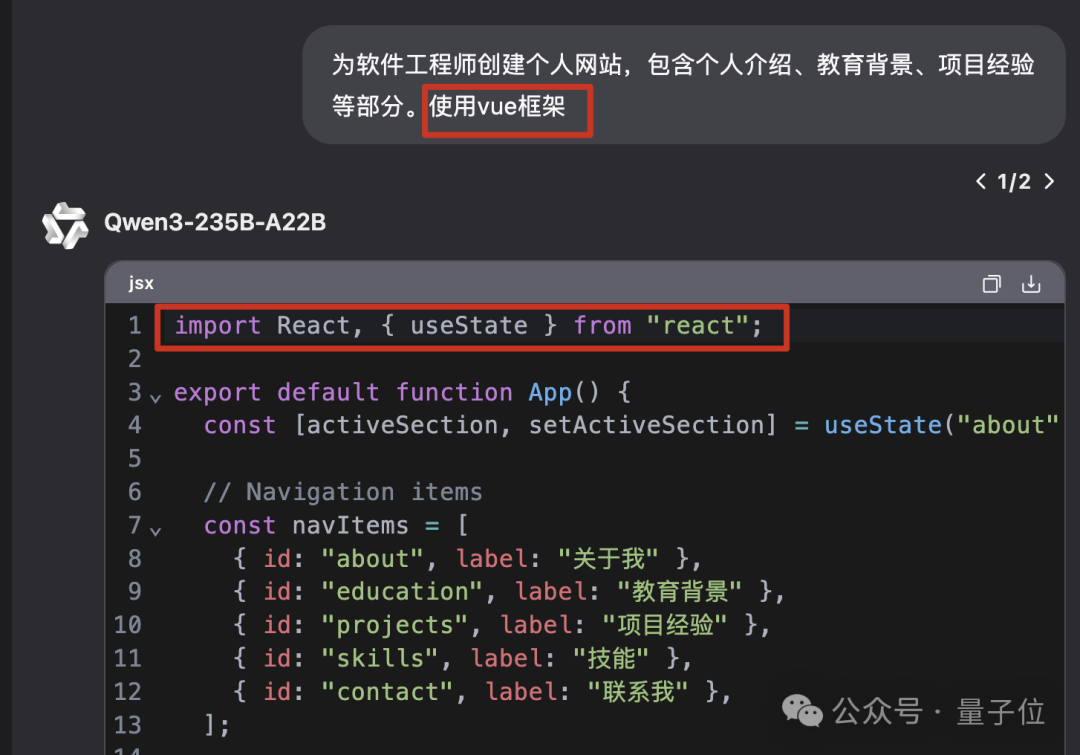Click the Qwen logo avatar
Viewport: 1080px width, 755px height.
pos(65,224)
